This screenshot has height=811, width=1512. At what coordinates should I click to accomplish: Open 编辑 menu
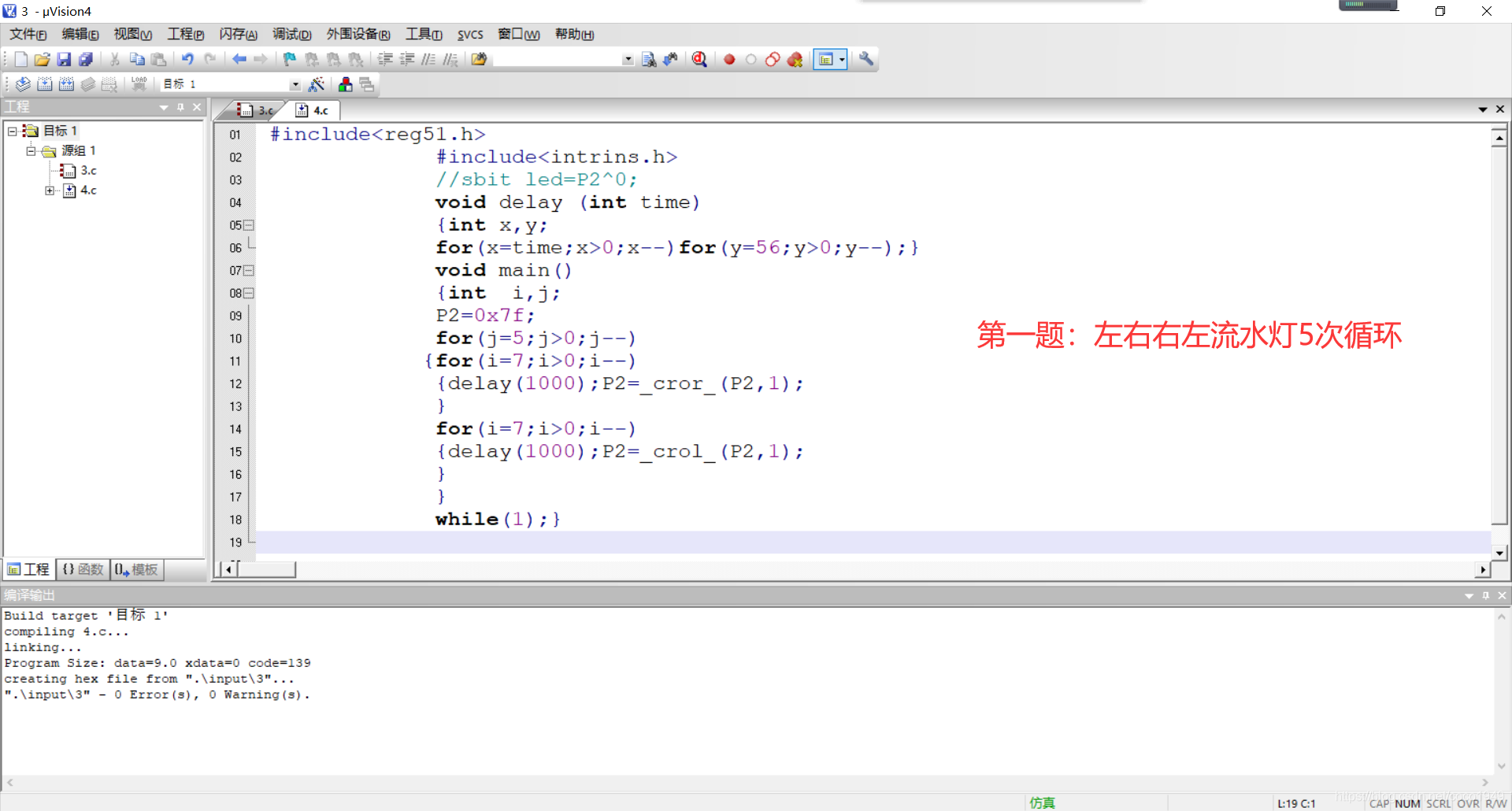80,34
